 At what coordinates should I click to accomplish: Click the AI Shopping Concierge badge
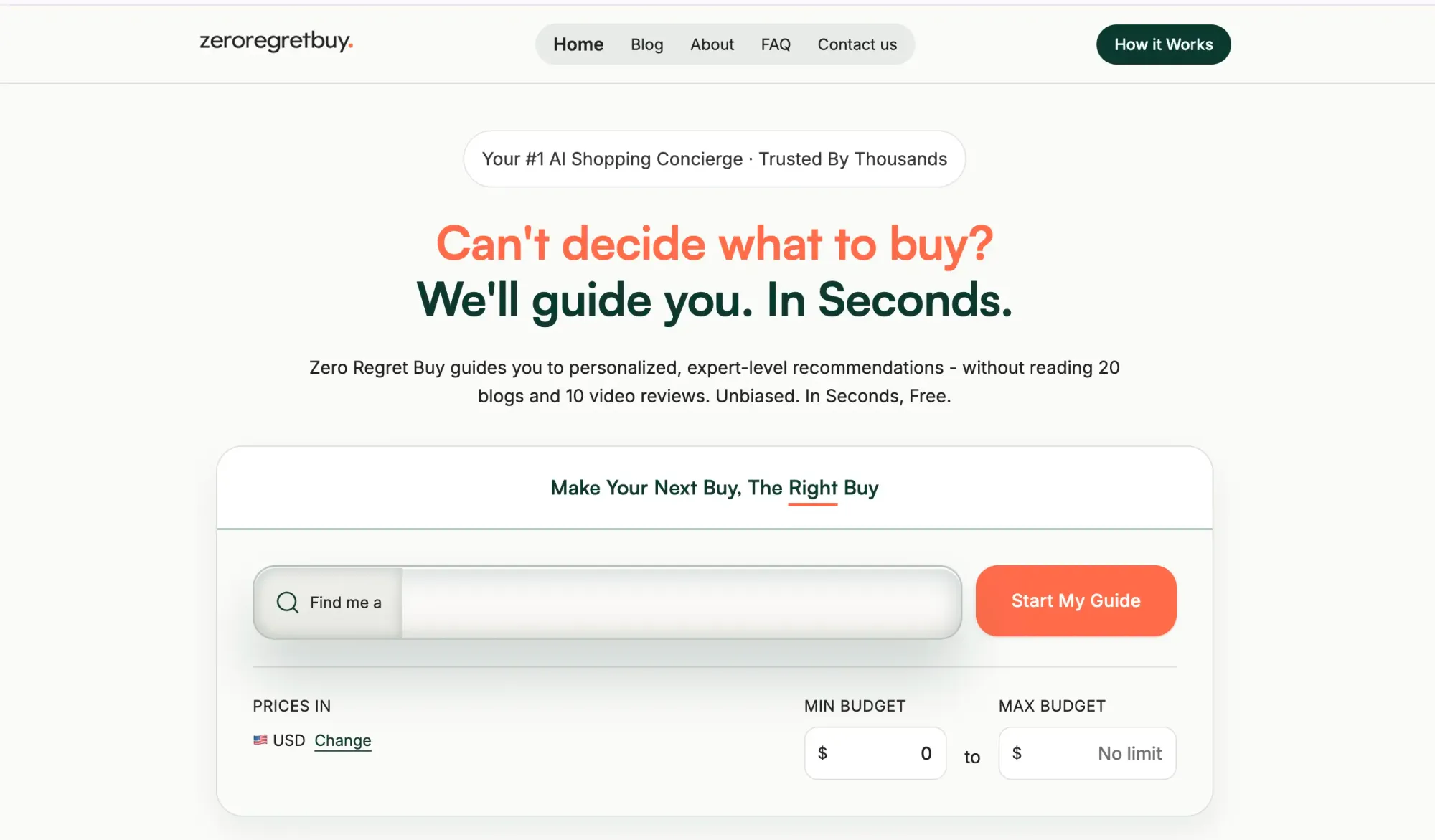click(714, 159)
